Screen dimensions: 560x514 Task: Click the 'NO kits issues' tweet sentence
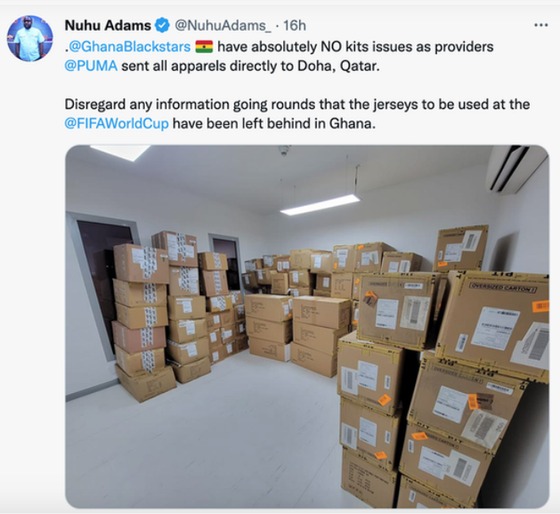tap(279, 56)
